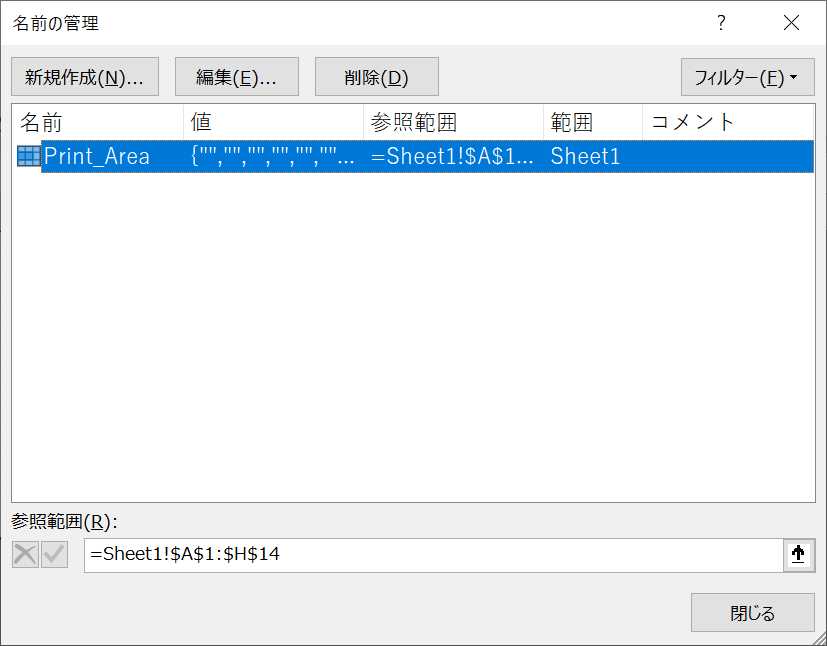Select the Print_Area name entry
The height and width of the screenshot is (646, 827).
tap(97, 156)
